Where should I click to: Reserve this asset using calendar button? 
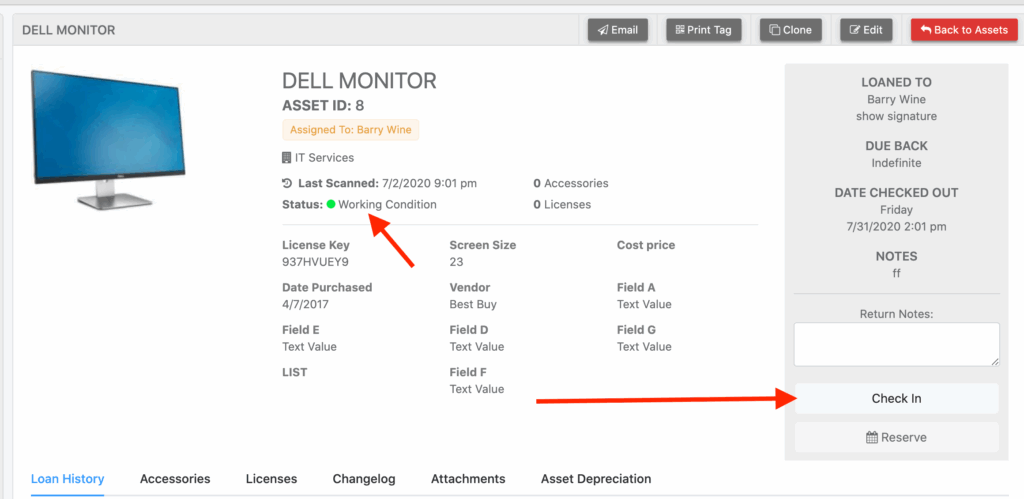[896, 437]
